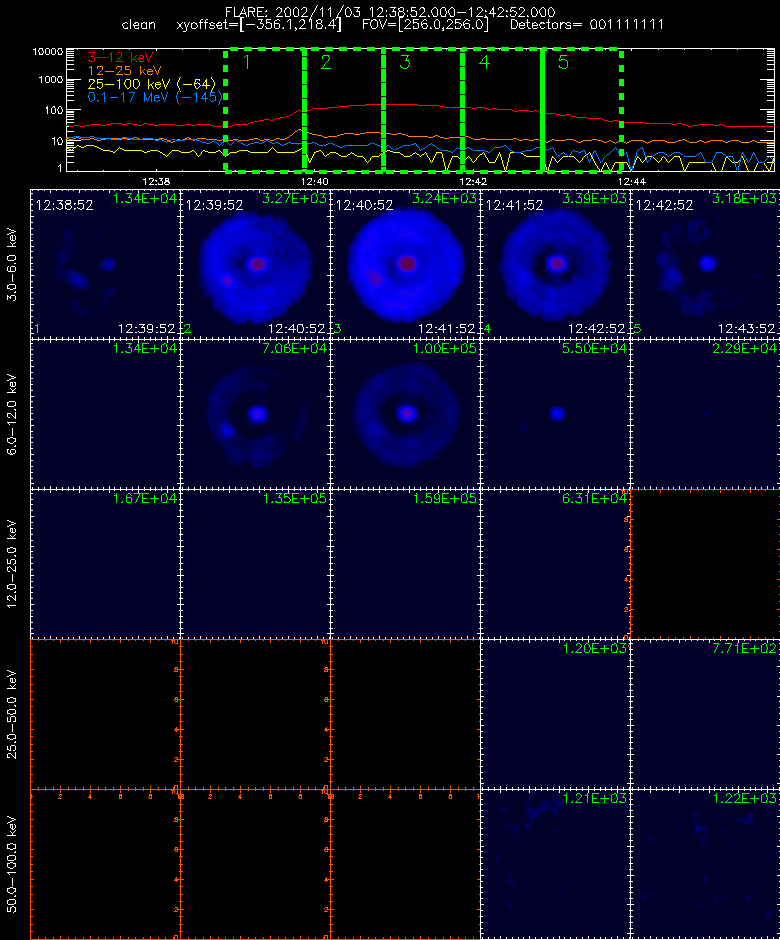Click the 100 y-axis label on the light curve
Image resolution: width=780 pixels, height=940 pixels.
tap(54, 110)
